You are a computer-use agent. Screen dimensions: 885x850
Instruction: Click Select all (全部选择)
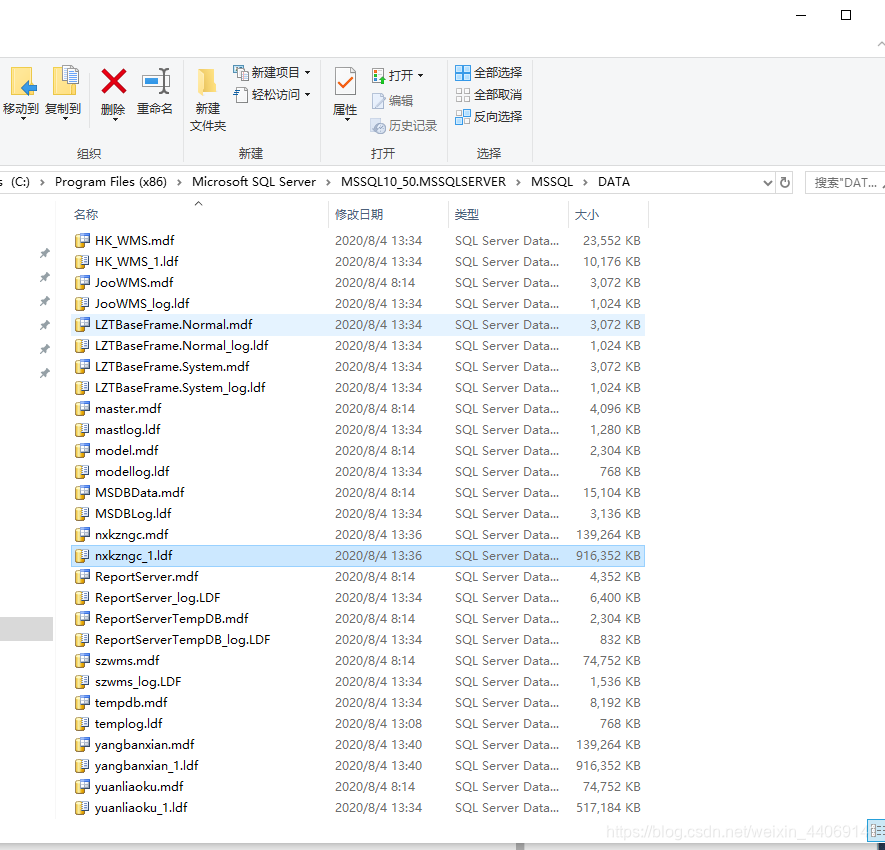click(489, 72)
